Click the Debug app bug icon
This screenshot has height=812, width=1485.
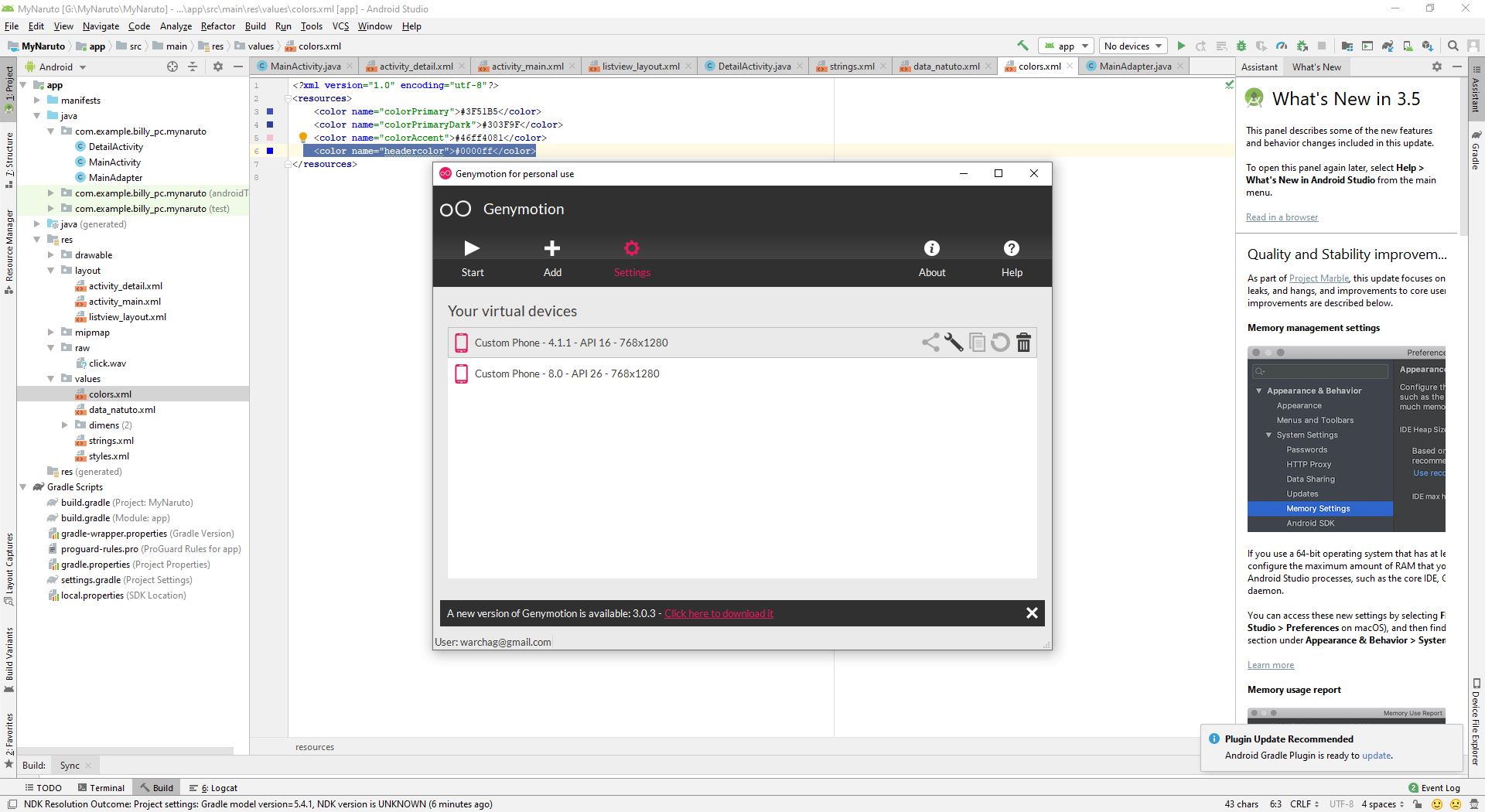tap(1241, 46)
